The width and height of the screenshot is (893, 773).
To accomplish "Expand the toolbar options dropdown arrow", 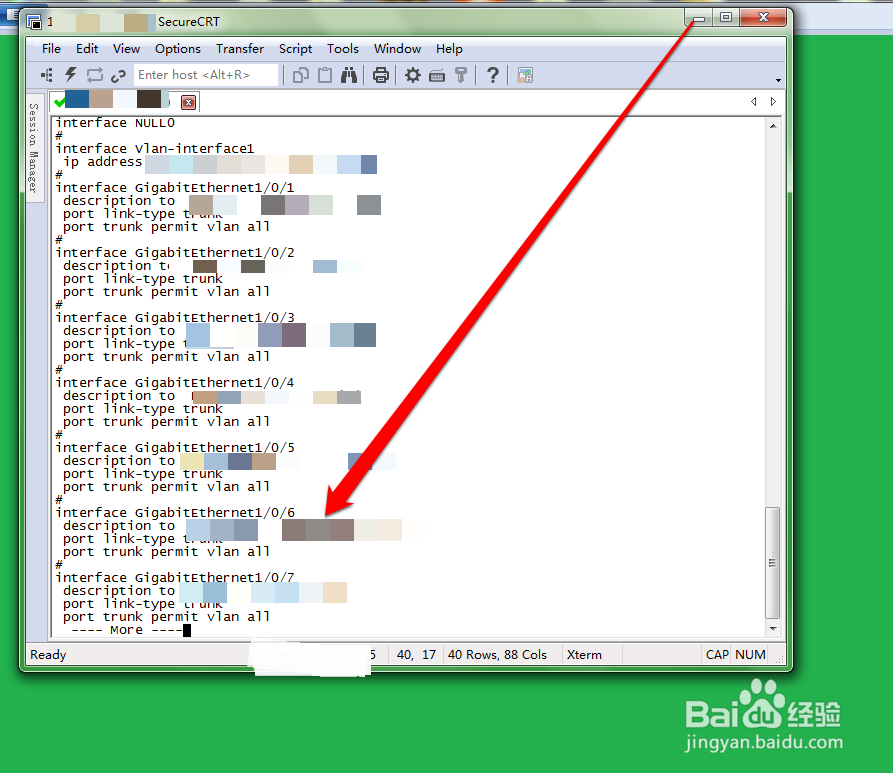I will click(x=778, y=80).
